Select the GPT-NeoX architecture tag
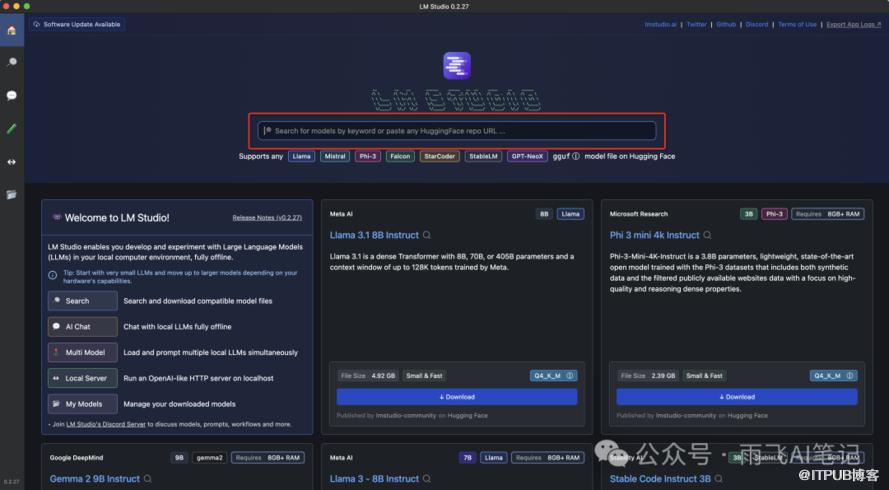This screenshot has width=889, height=490. 527,156
